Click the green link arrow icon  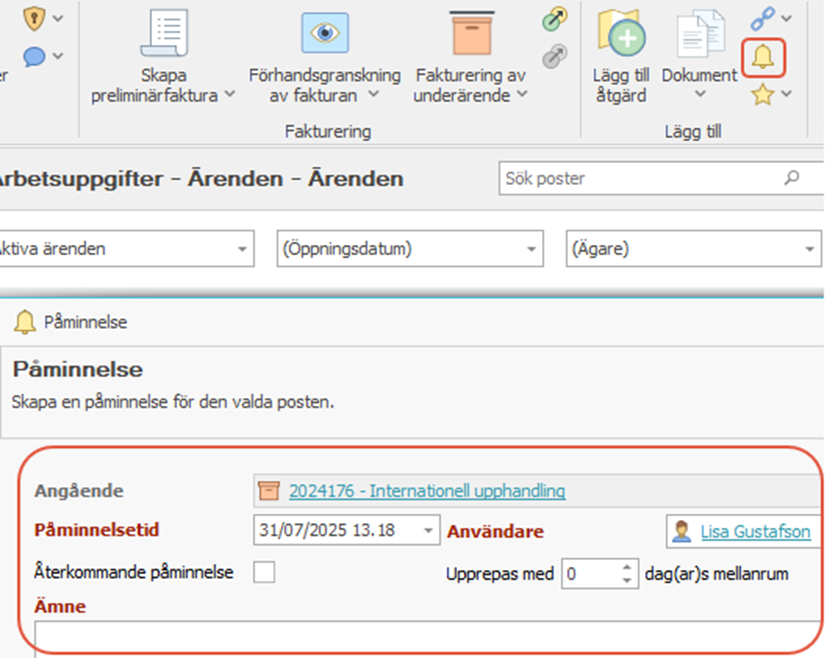[x=555, y=19]
